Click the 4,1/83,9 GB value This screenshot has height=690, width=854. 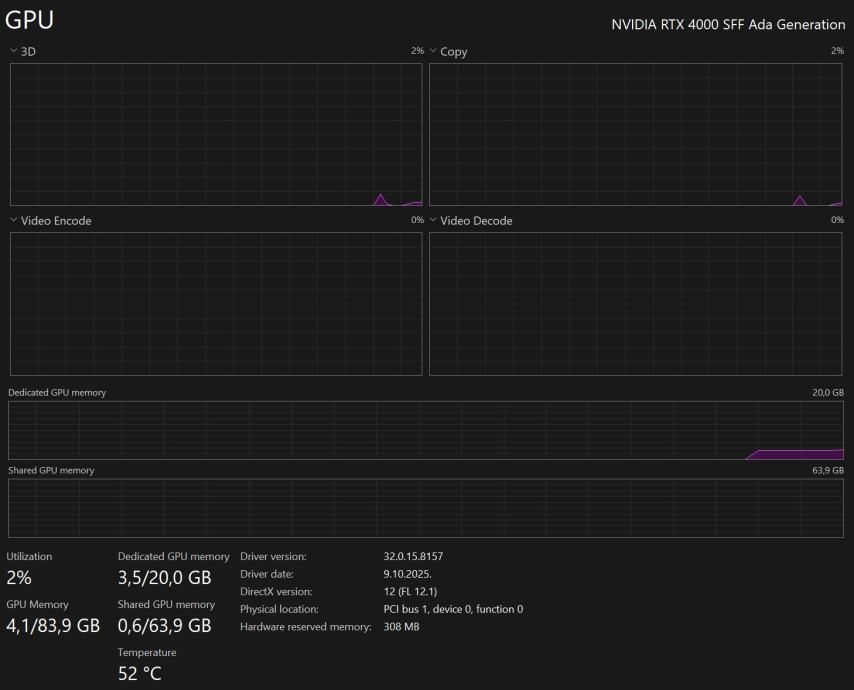point(53,626)
